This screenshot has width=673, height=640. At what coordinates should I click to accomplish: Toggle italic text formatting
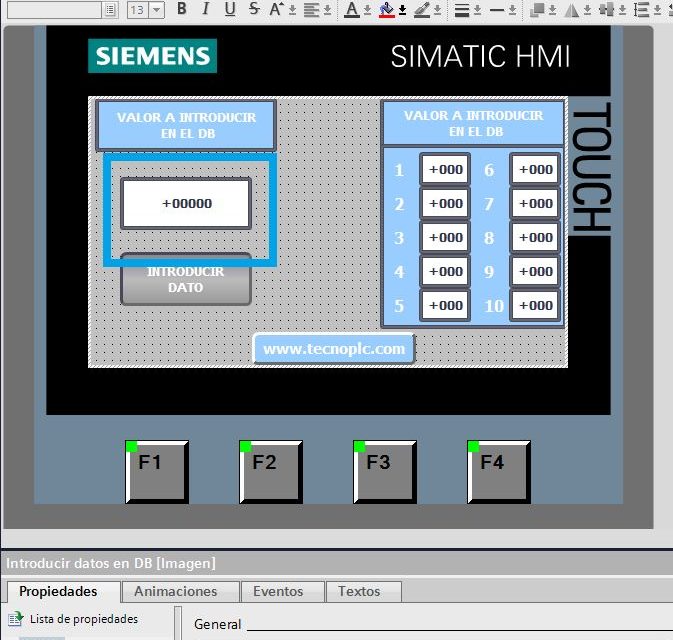point(206,9)
